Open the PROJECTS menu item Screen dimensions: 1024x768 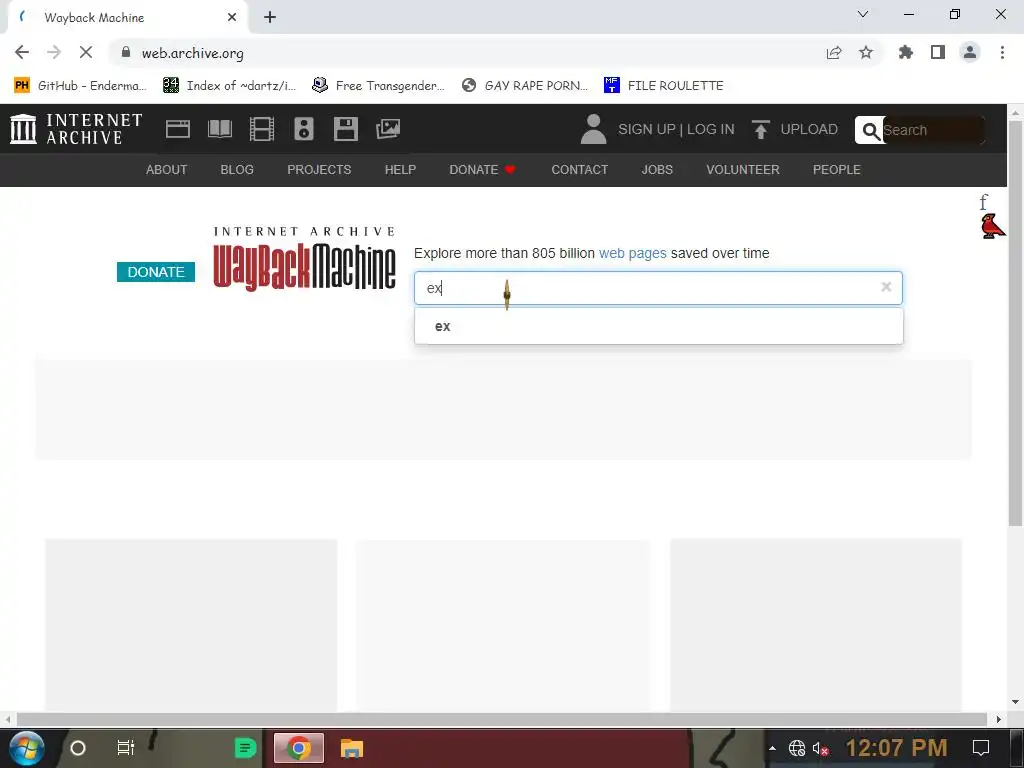pyautogui.click(x=319, y=170)
